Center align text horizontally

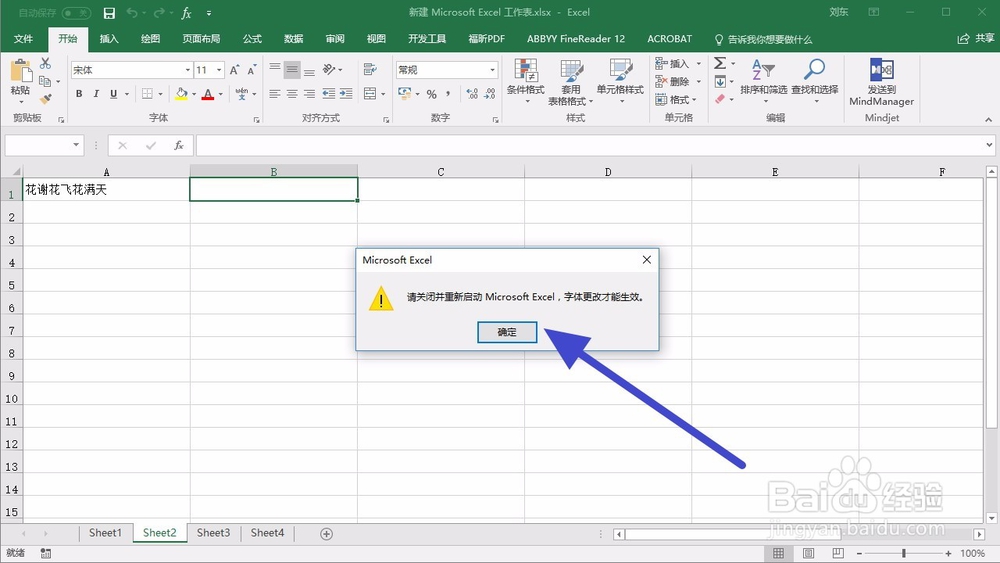(292, 94)
